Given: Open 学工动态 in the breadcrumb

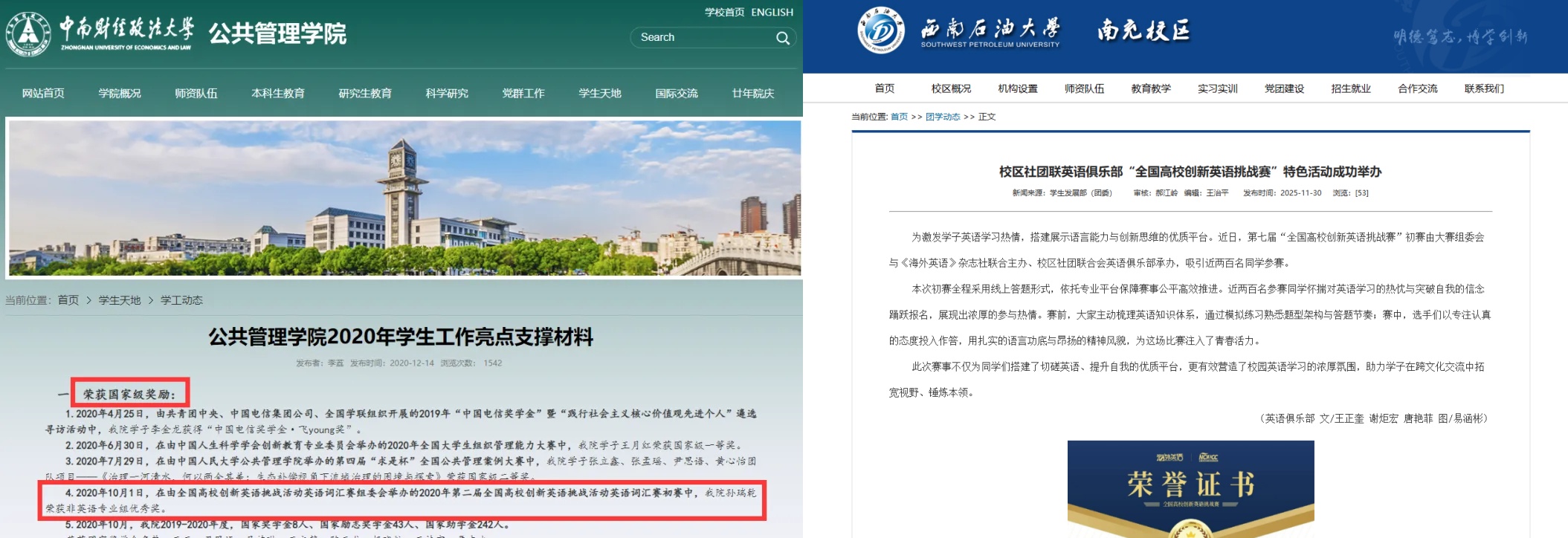Looking at the screenshot, I should pyautogui.click(x=181, y=300).
